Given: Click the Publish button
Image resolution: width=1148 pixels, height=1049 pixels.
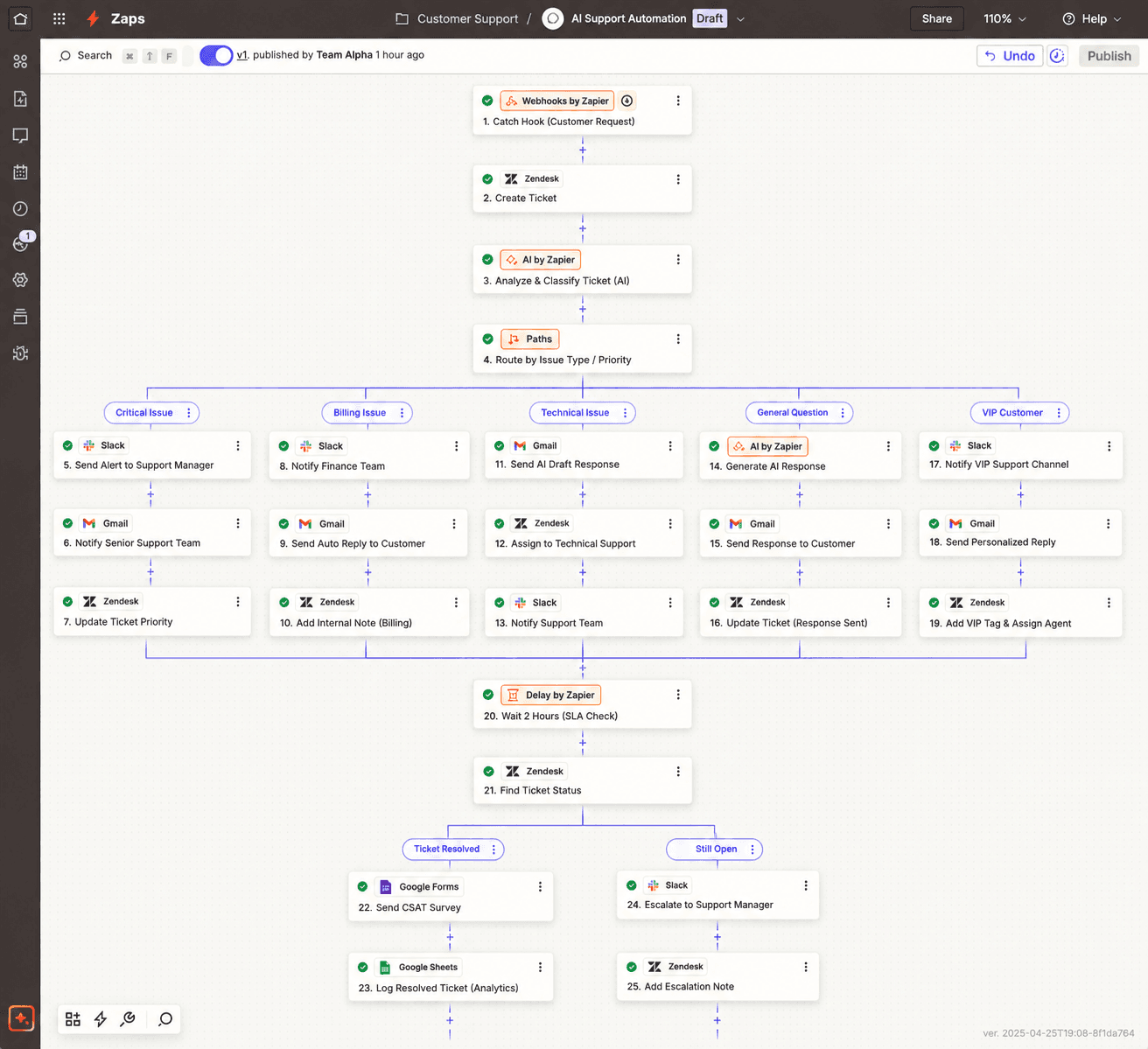Looking at the screenshot, I should pyautogui.click(x=1109, y=56).
